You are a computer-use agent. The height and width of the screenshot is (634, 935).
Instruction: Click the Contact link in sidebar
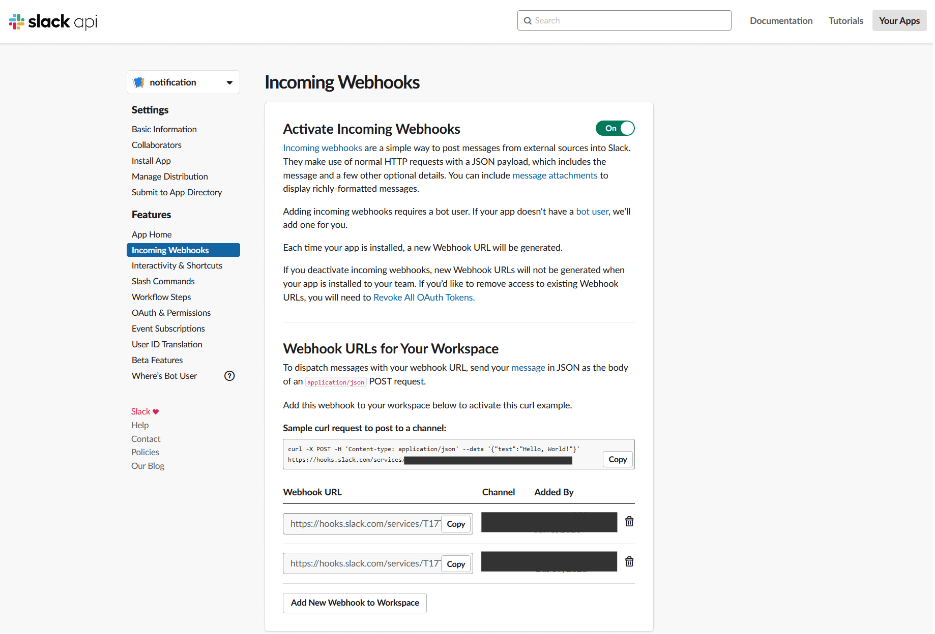(145, 439)
